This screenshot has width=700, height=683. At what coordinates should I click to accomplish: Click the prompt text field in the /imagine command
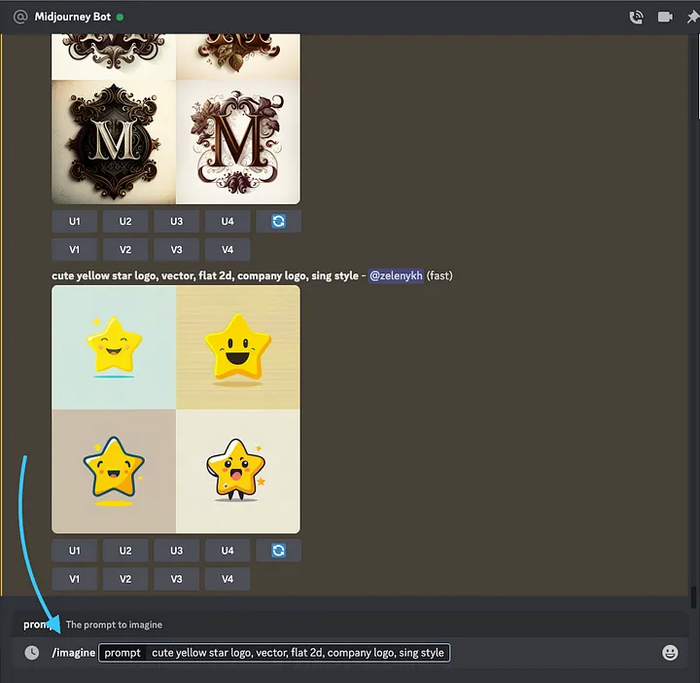[x=298, y=653]
